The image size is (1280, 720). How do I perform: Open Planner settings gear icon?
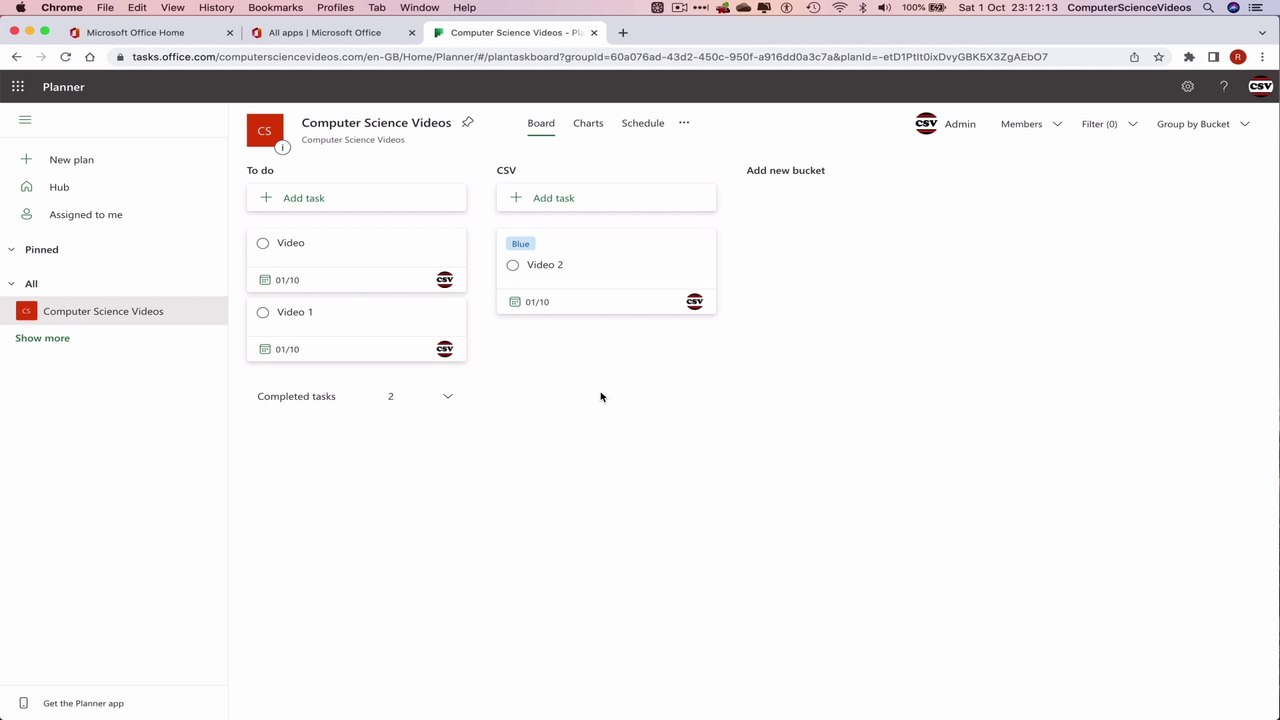[1187, 87]
